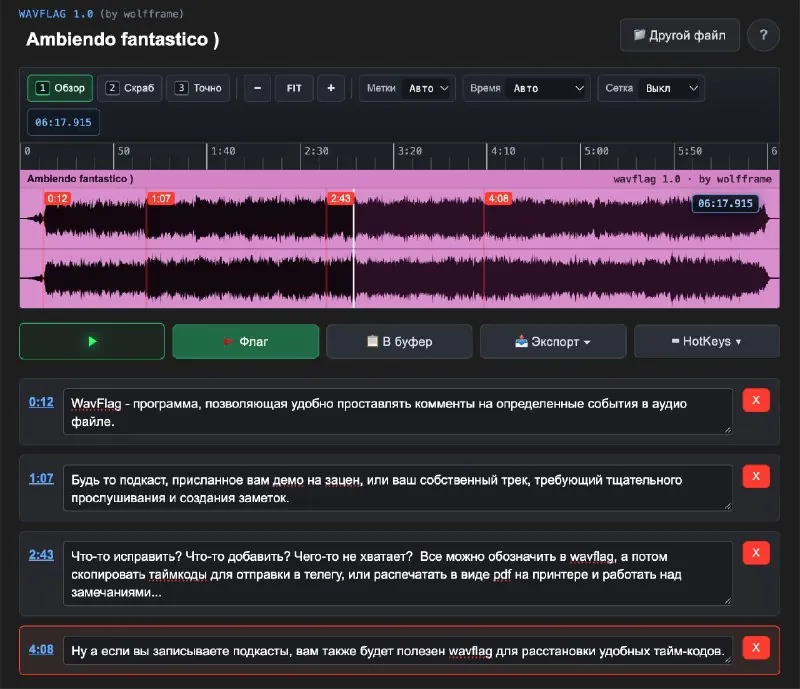Zoom out with the minus button
Viewport: 800px width, 689px height.
(x=257, y=88)
